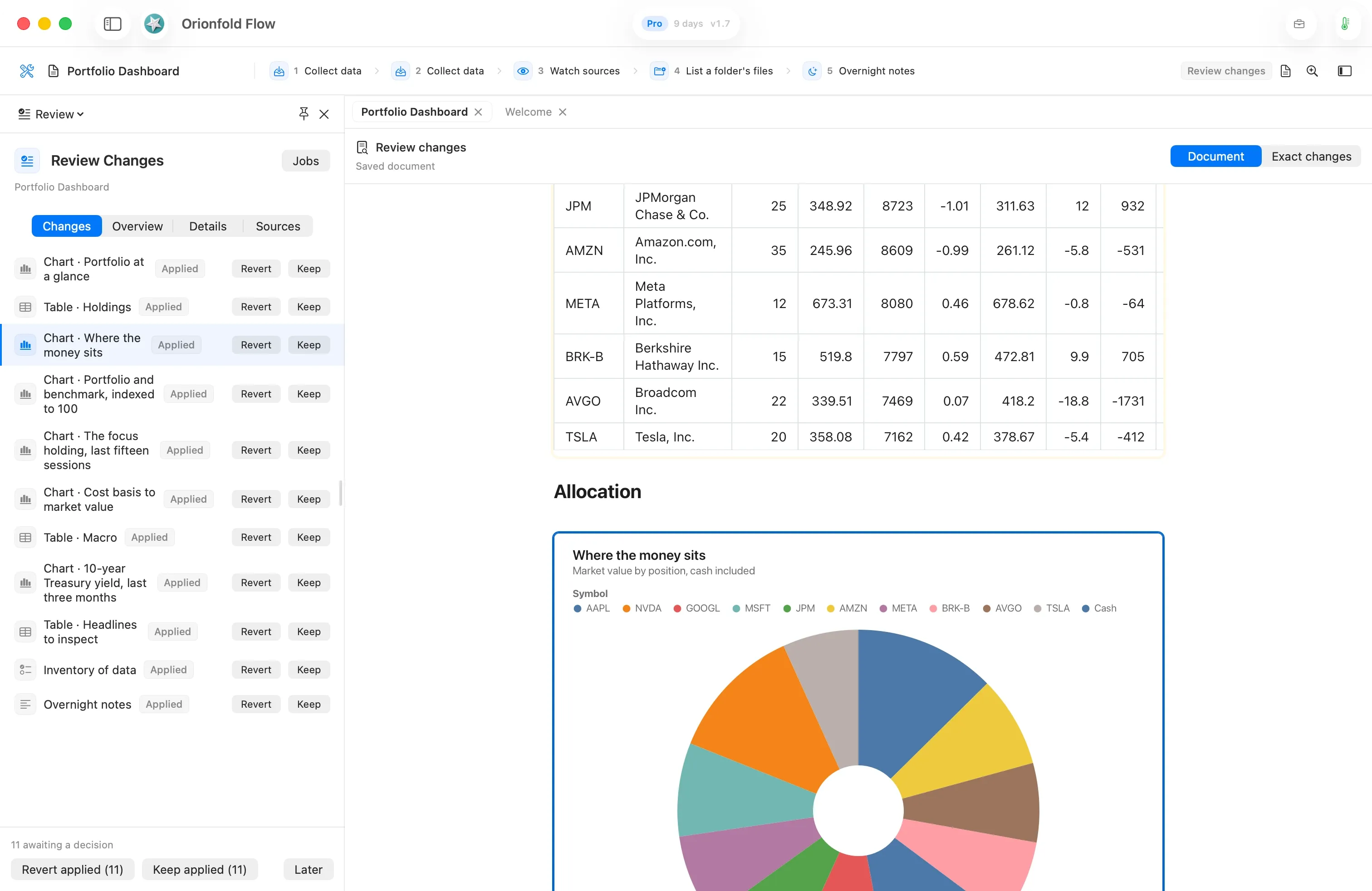Select the Overview tab
This screenshot has height=891, width=1372.
click(x=137, y=226)
